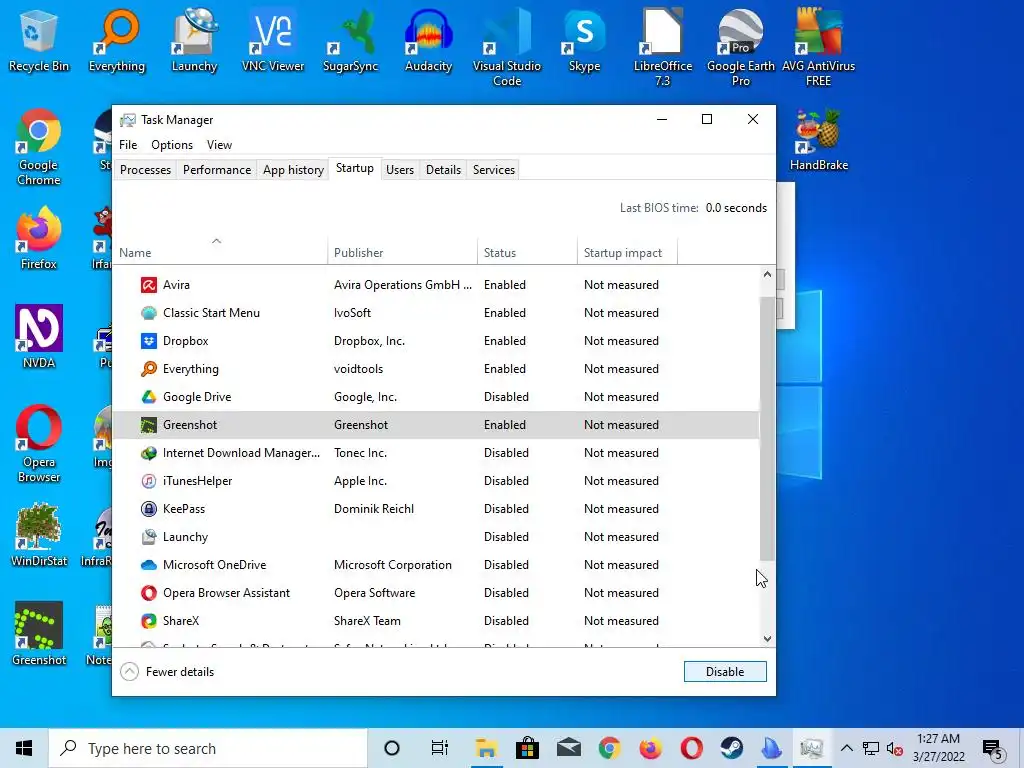Click the Skype desktop icon

point(584,39)
